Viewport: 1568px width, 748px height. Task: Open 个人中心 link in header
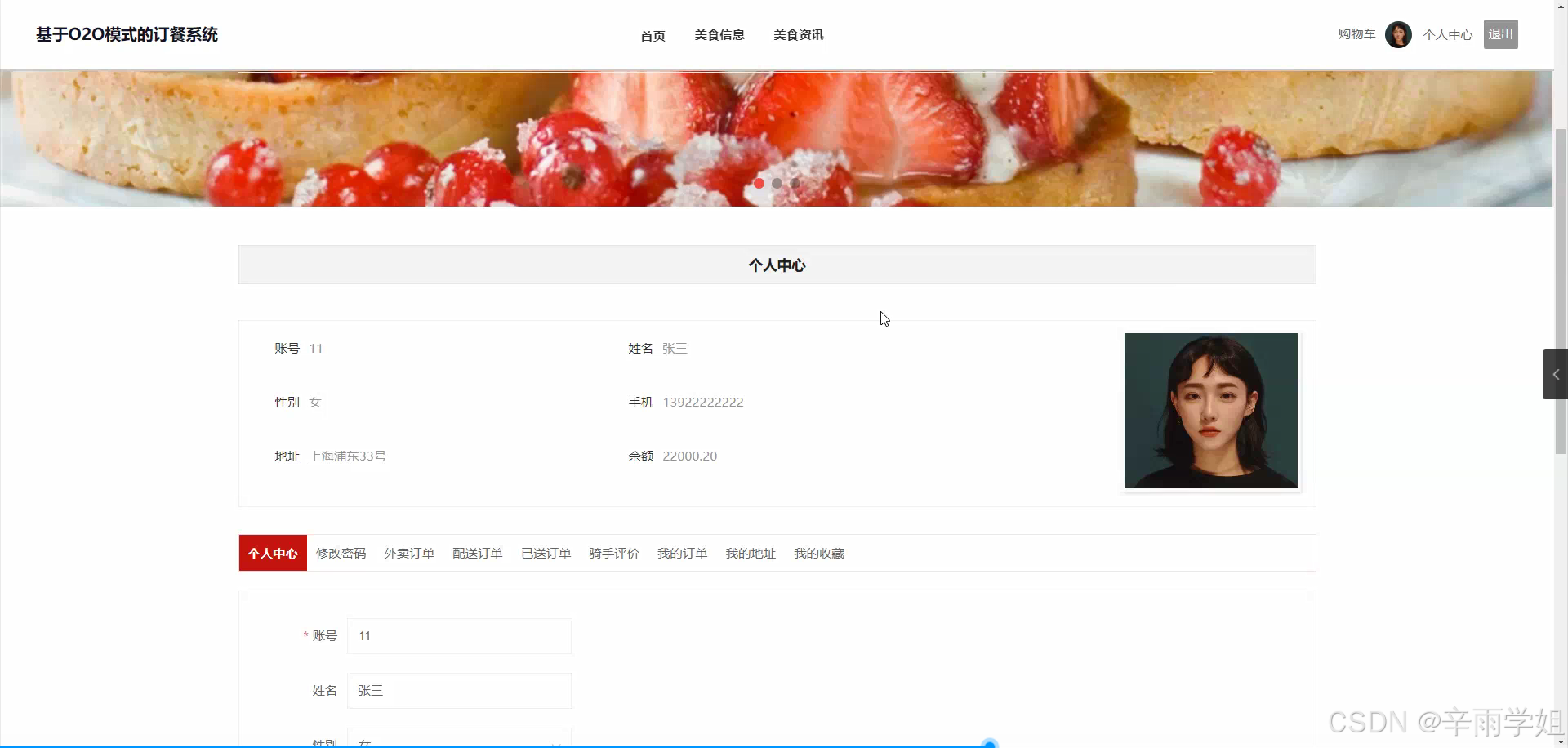coord(1447,34)
